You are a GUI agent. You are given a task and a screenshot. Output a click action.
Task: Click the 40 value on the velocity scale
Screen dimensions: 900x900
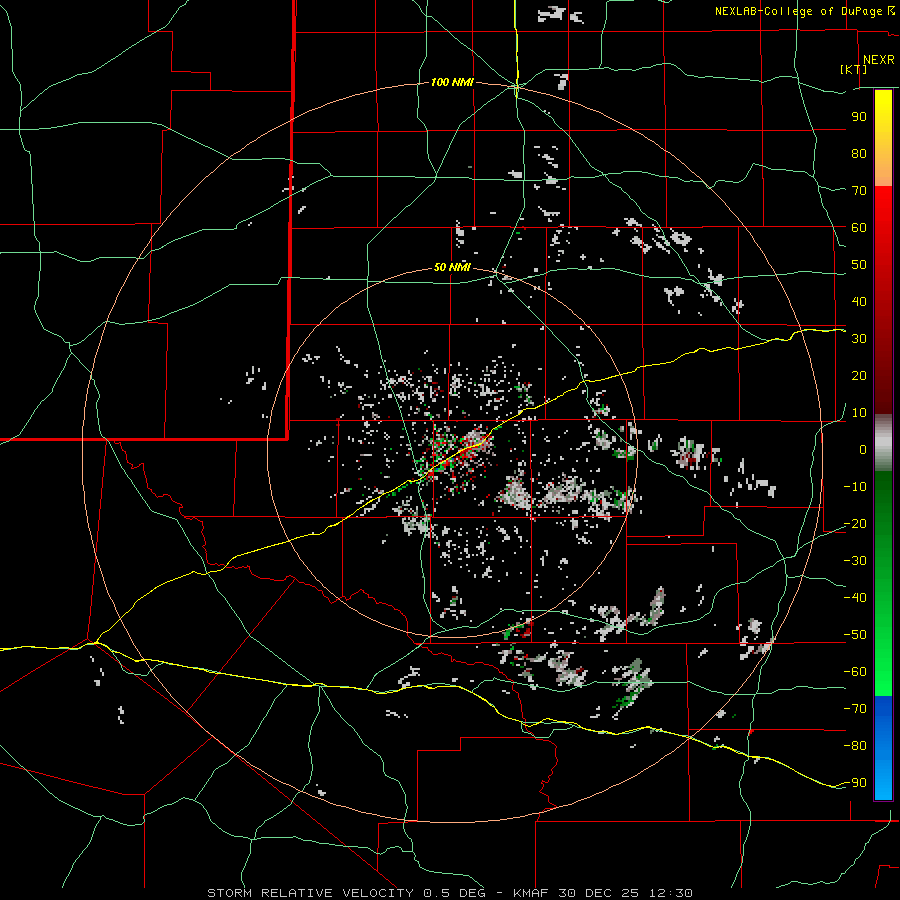pos(859,301)
